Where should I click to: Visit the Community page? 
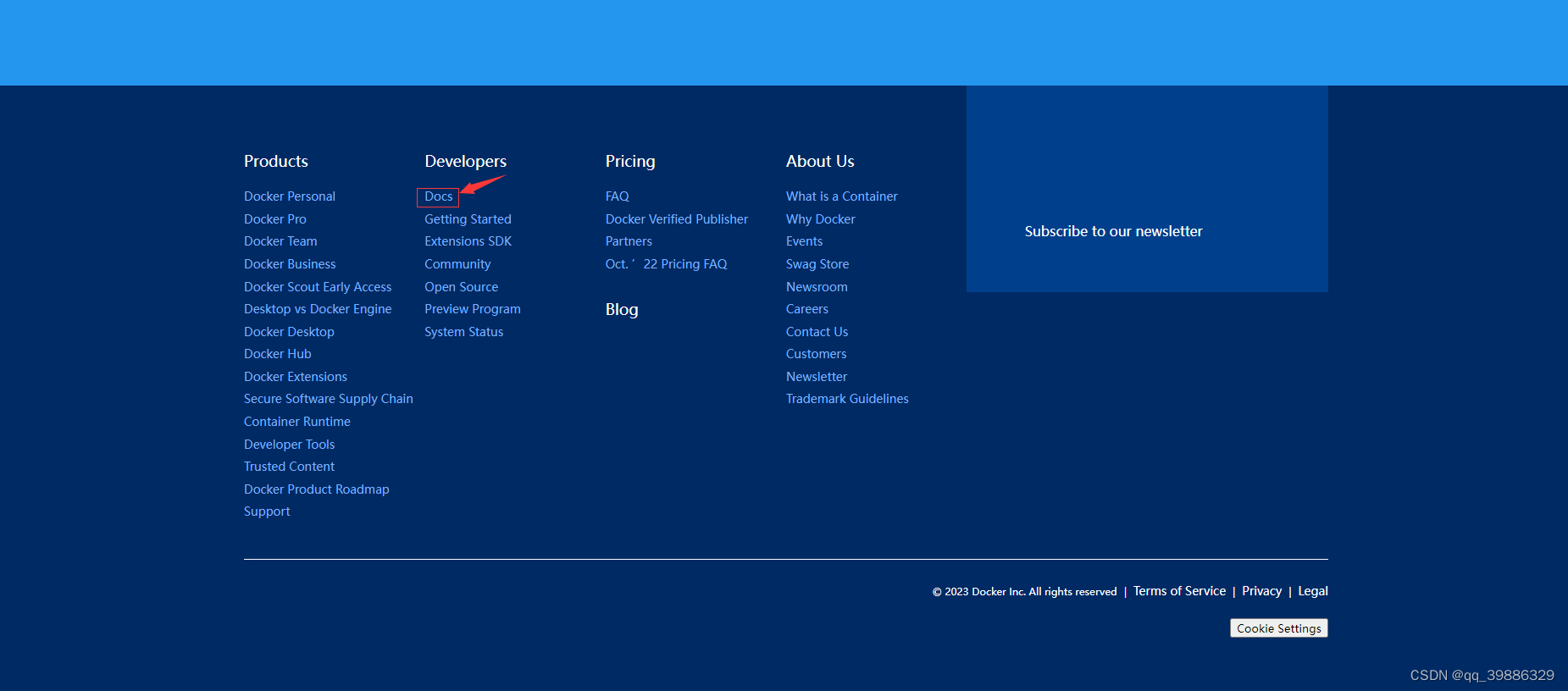(457, 264)
